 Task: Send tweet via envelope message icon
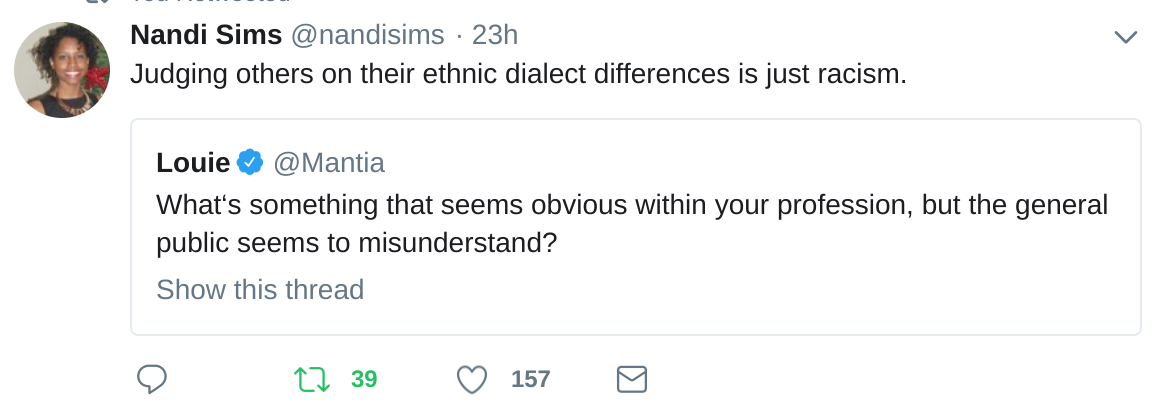tap(631, 379)
